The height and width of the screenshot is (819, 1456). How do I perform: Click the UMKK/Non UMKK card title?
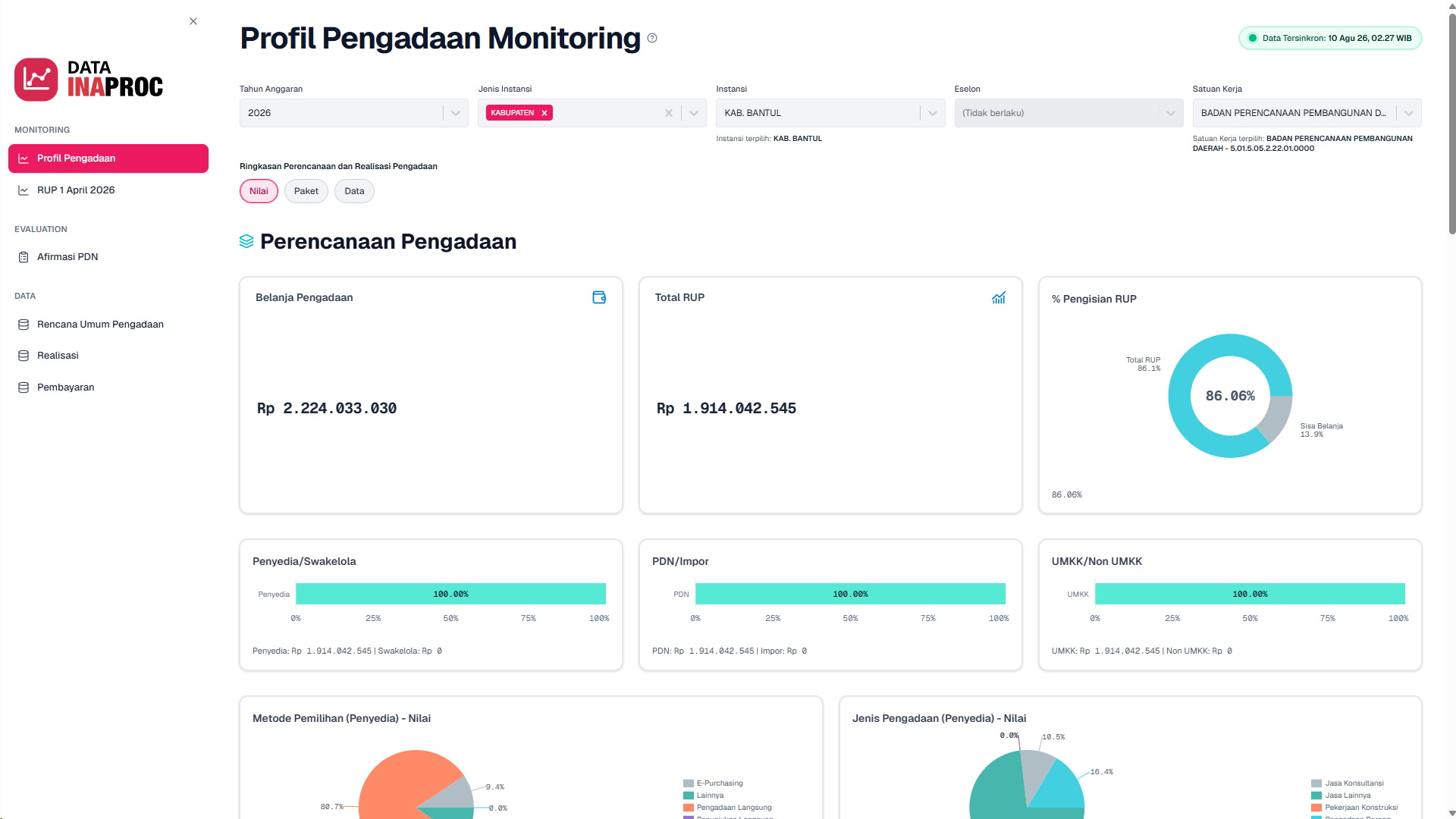tap(1097, 561)
